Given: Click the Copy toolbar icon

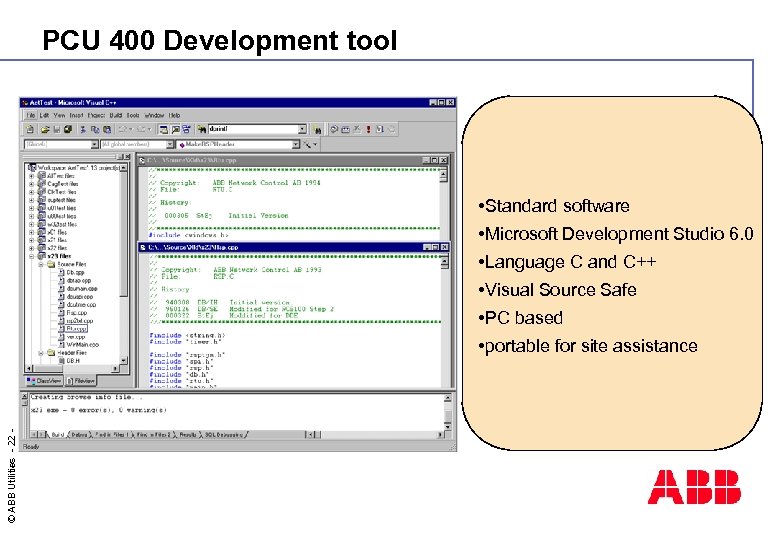Looking at the screenshot, I should click(95, 130).
